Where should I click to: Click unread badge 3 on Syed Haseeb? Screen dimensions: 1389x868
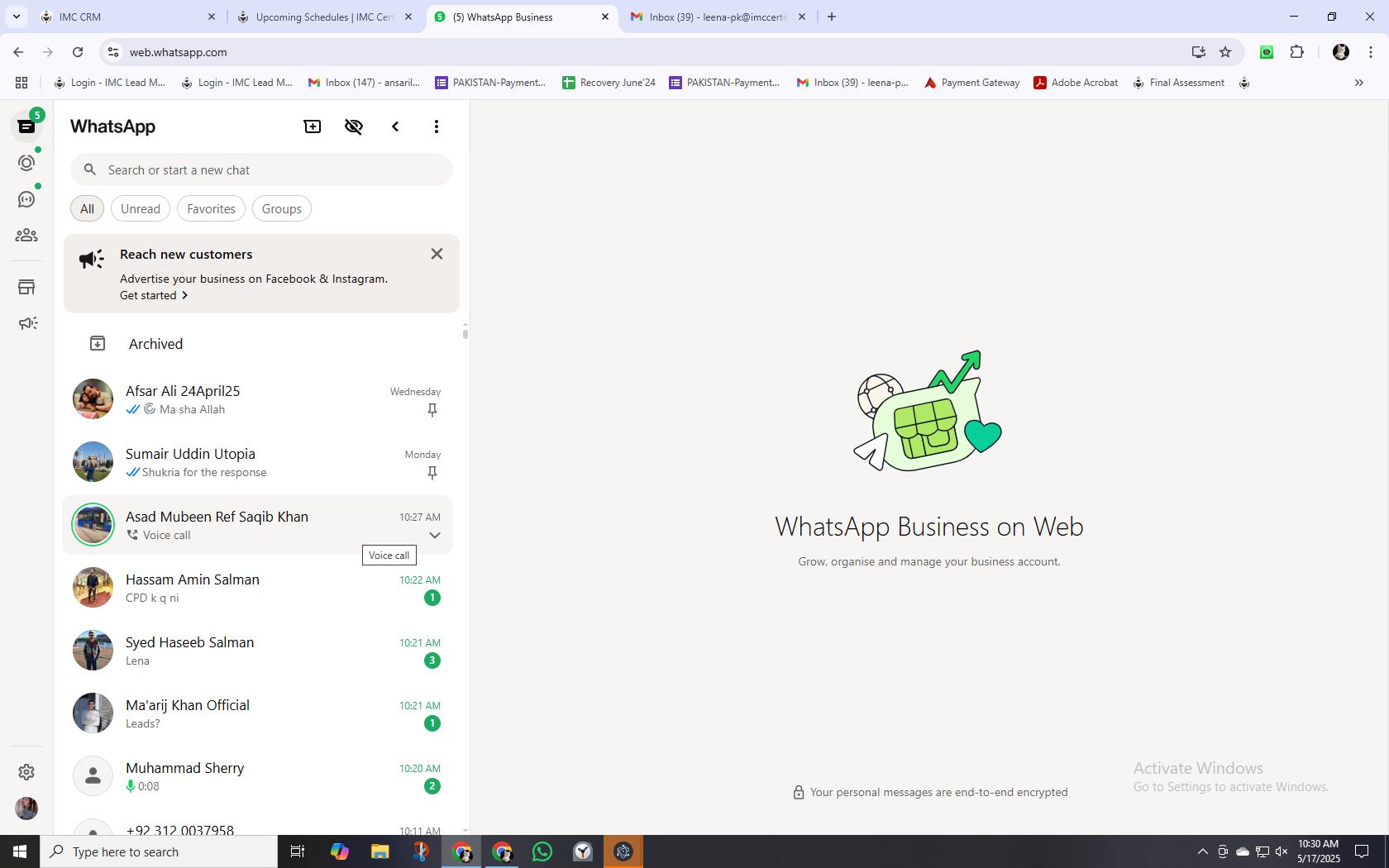[432, 661]
